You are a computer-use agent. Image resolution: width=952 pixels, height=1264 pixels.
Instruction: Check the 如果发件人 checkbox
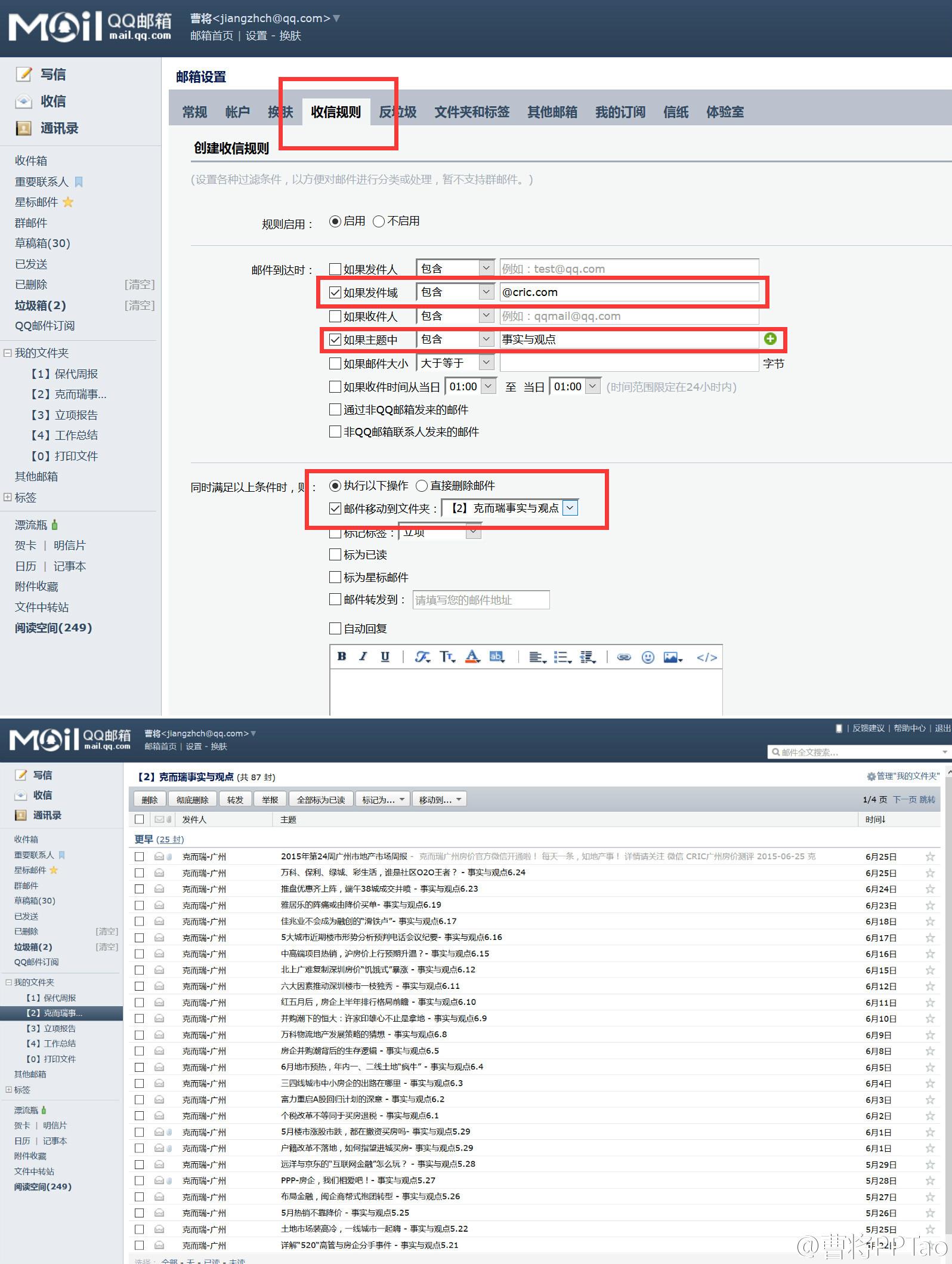coord(335,269)
